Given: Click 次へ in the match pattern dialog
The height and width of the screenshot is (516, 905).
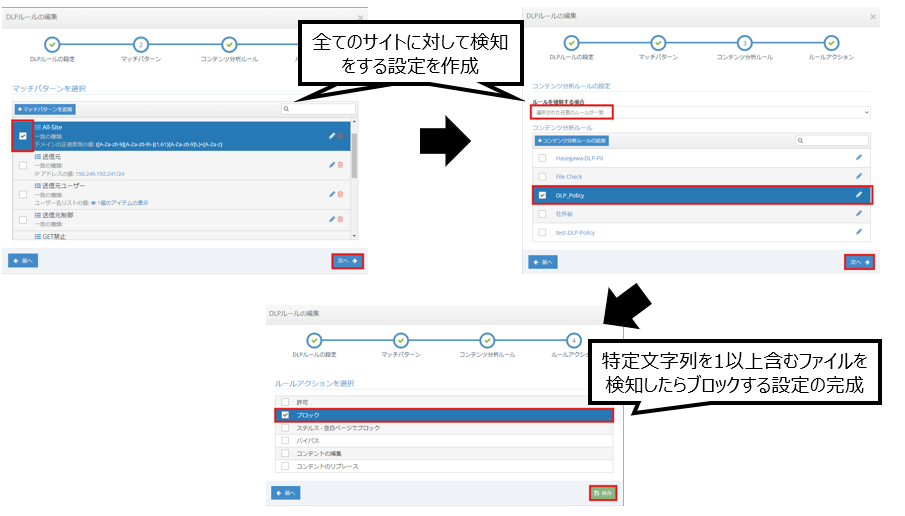Looking at the screenshot, I should pos(347,261).
